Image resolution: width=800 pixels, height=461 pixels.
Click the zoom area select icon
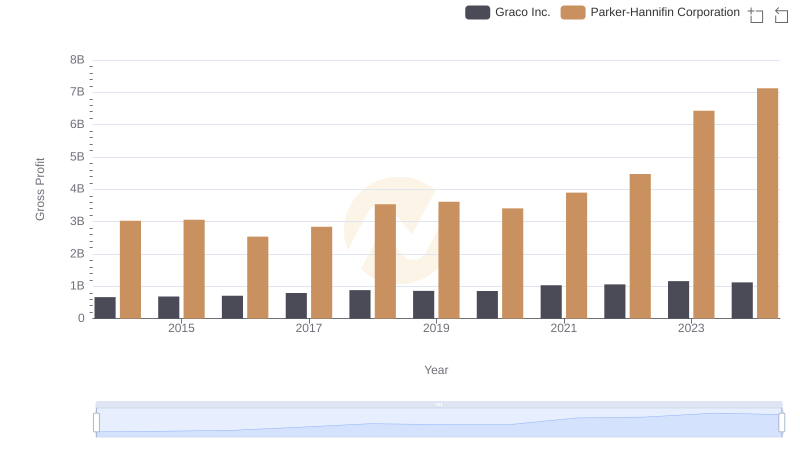click(756, 15)
